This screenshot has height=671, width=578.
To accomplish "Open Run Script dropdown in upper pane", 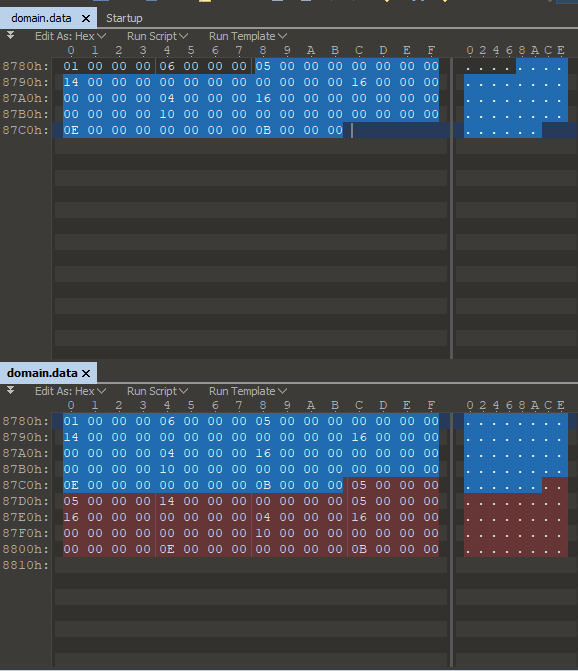I will tap(157, 36).
